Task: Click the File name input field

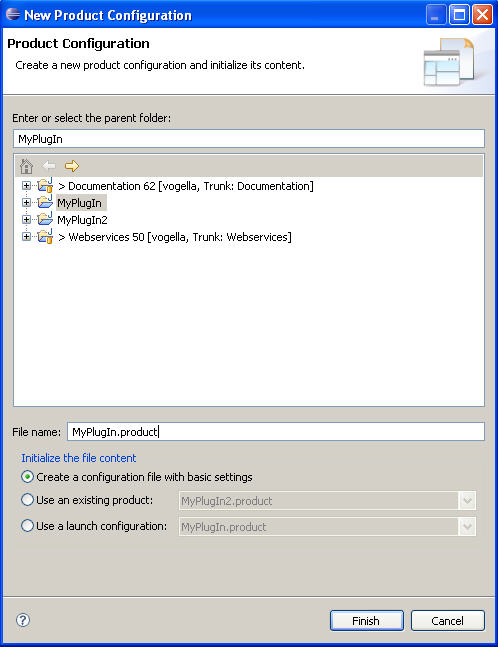Action: coord(276,432)
